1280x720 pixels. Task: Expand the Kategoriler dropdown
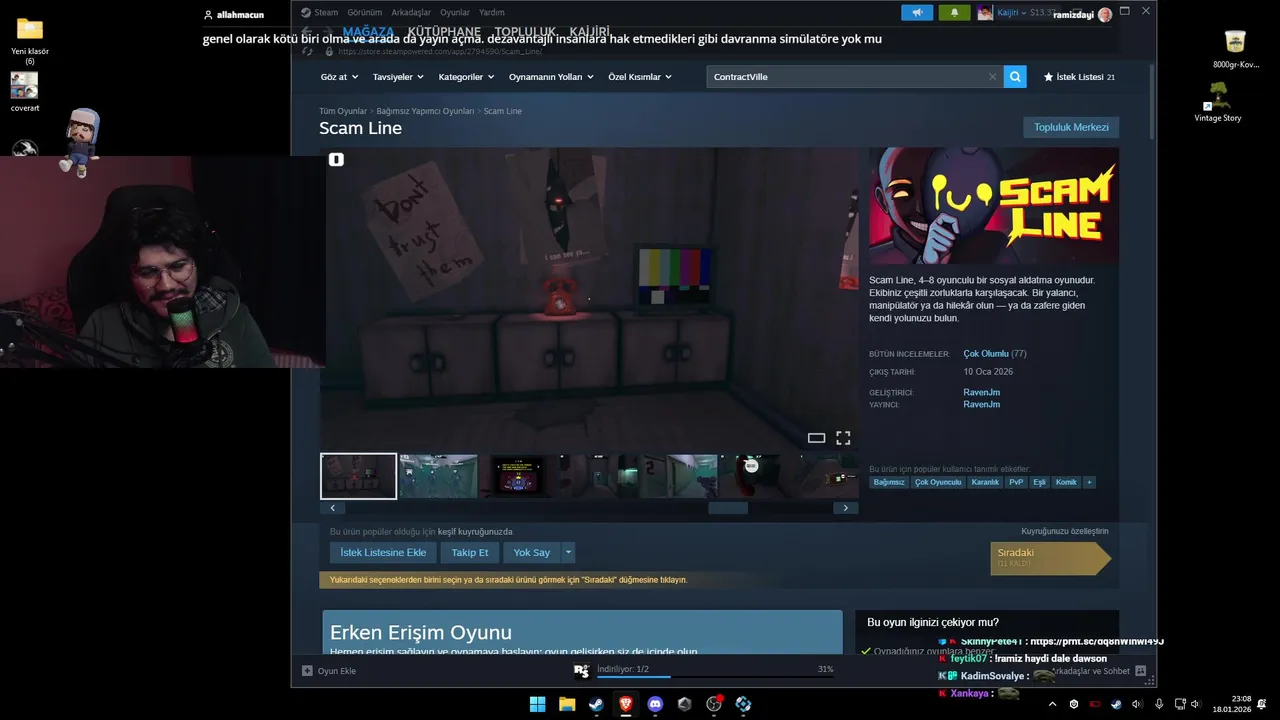click(x=466, y=77)
